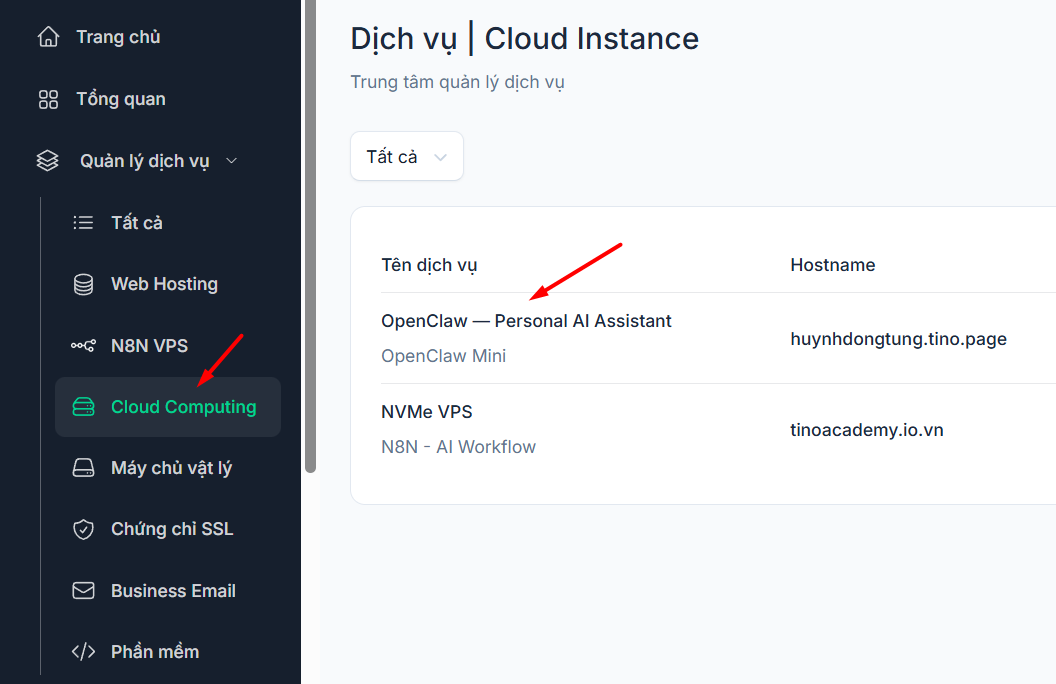Screen dimensions: 1056x684
Task: Open the Web Hosting sidebar menu item
Action: (x=164, y=284)
